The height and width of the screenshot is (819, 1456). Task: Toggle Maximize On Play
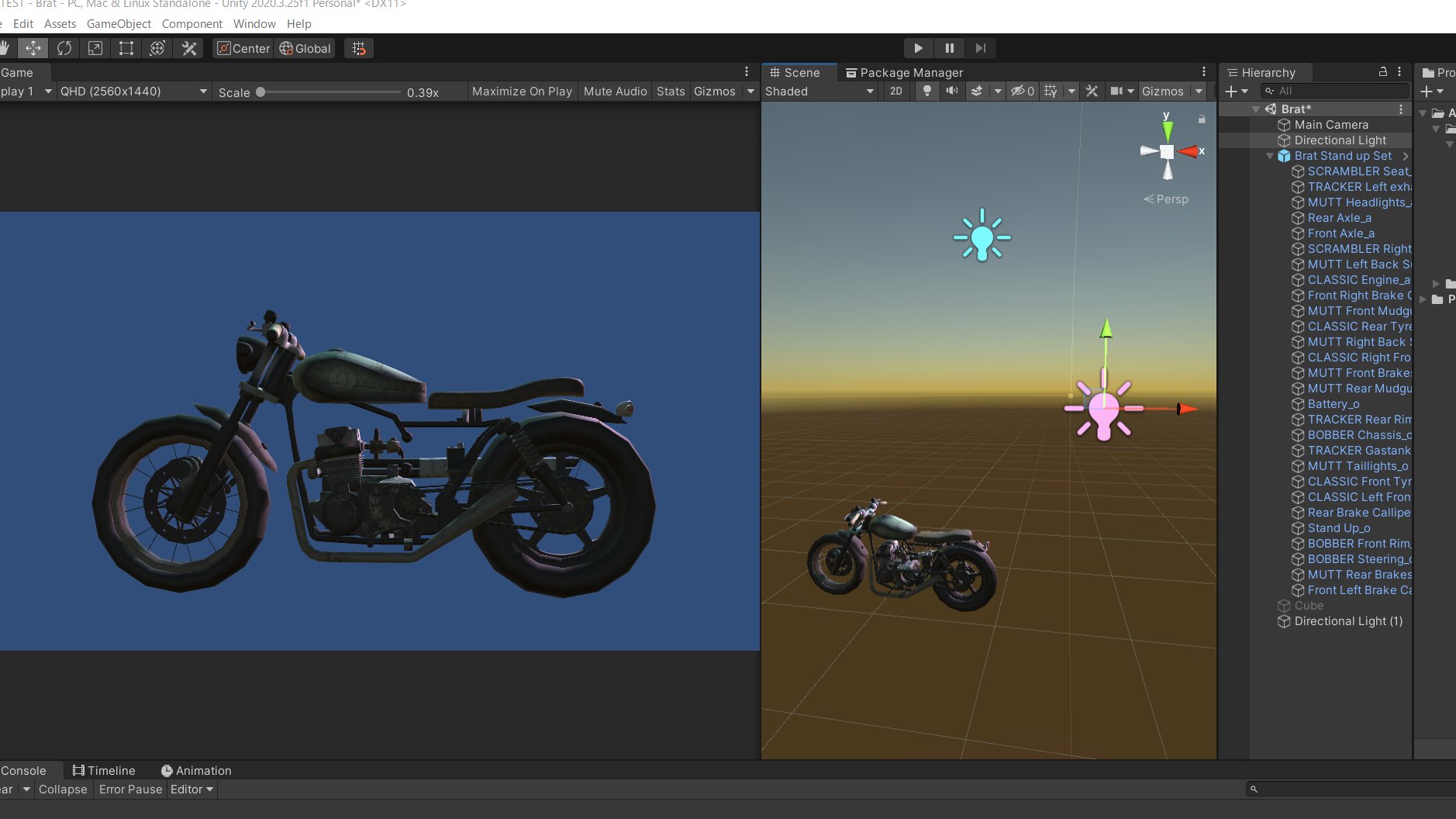pyautogui.click(x=522, y=92)
